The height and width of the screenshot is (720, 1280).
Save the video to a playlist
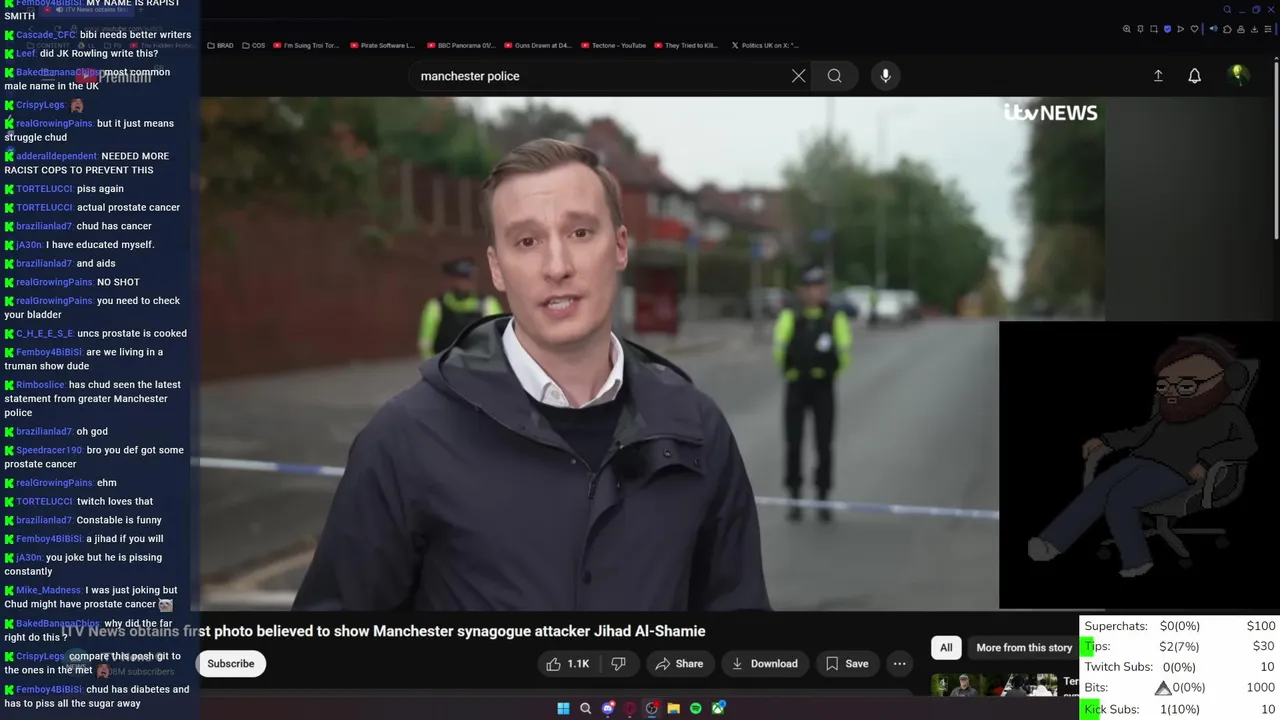(846, 664)
